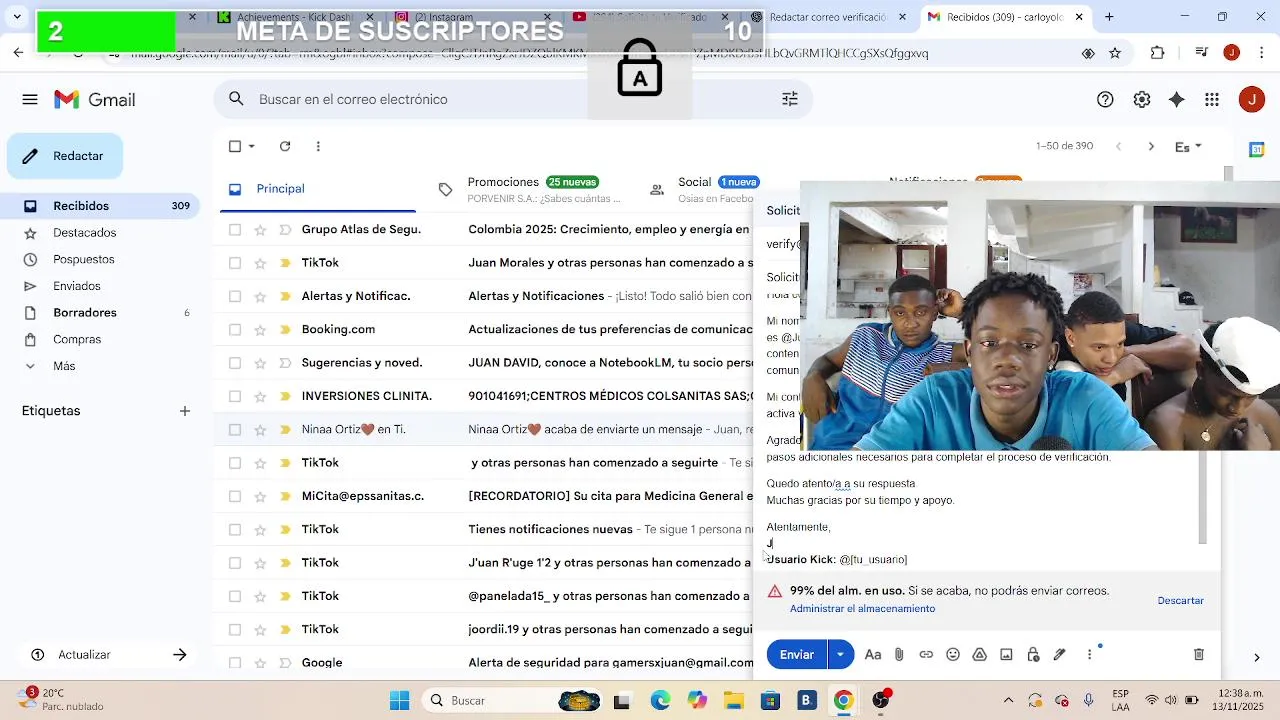Viewport: 1280px width, 720px height.
Task: Star the Sugerencias y noved. email
Action: click(x=260, y=362)
